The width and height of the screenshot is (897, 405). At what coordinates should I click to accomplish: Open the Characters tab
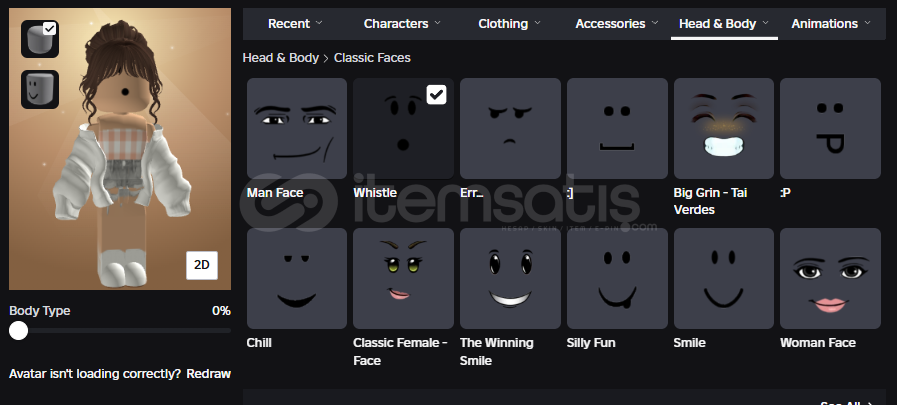click(x=402, y=23)
